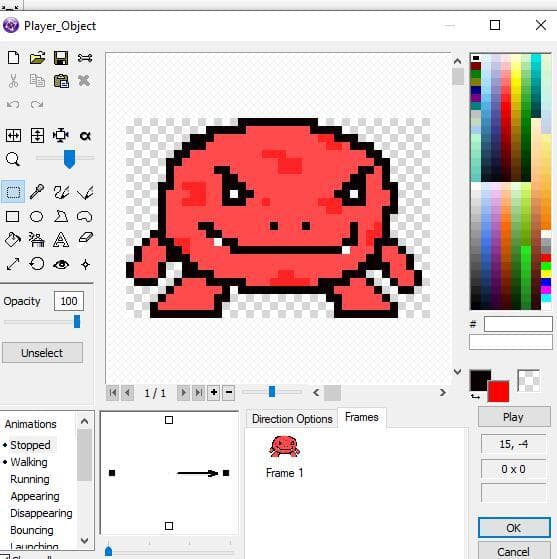The height and width of the screenshot is (559, 557).
Task: Paste with the clipboard icon
Action: pos(61,81)
